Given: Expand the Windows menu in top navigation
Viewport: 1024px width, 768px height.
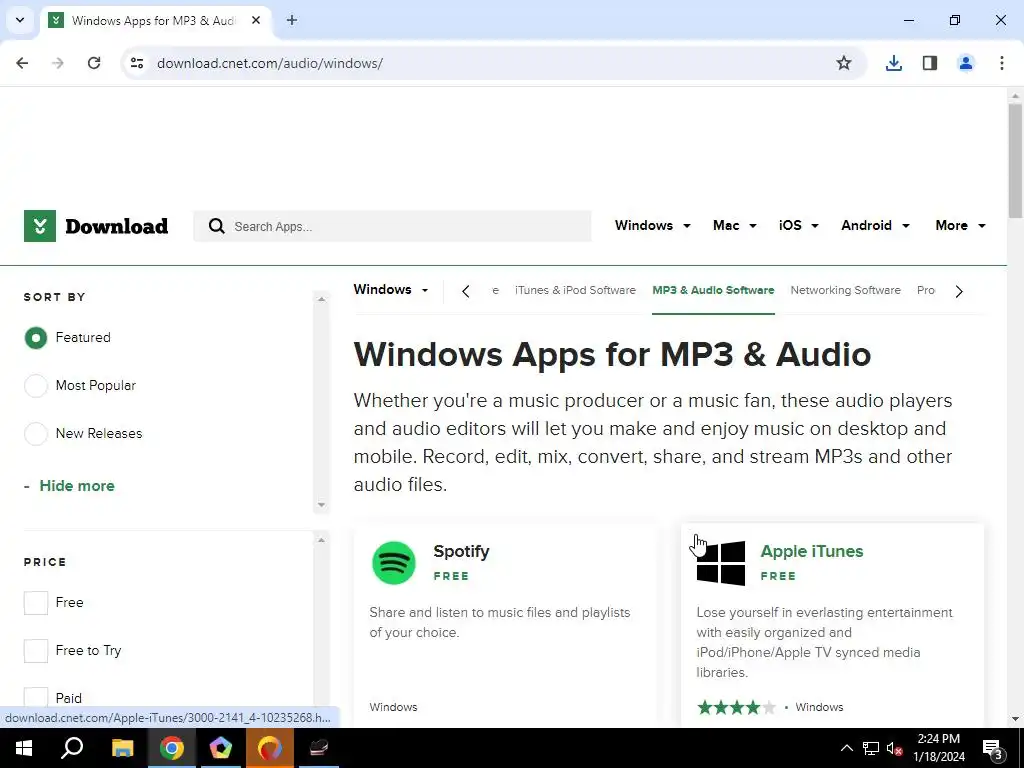Looking at the screenshot, I should pyautogui.click(x=652, y=225).
